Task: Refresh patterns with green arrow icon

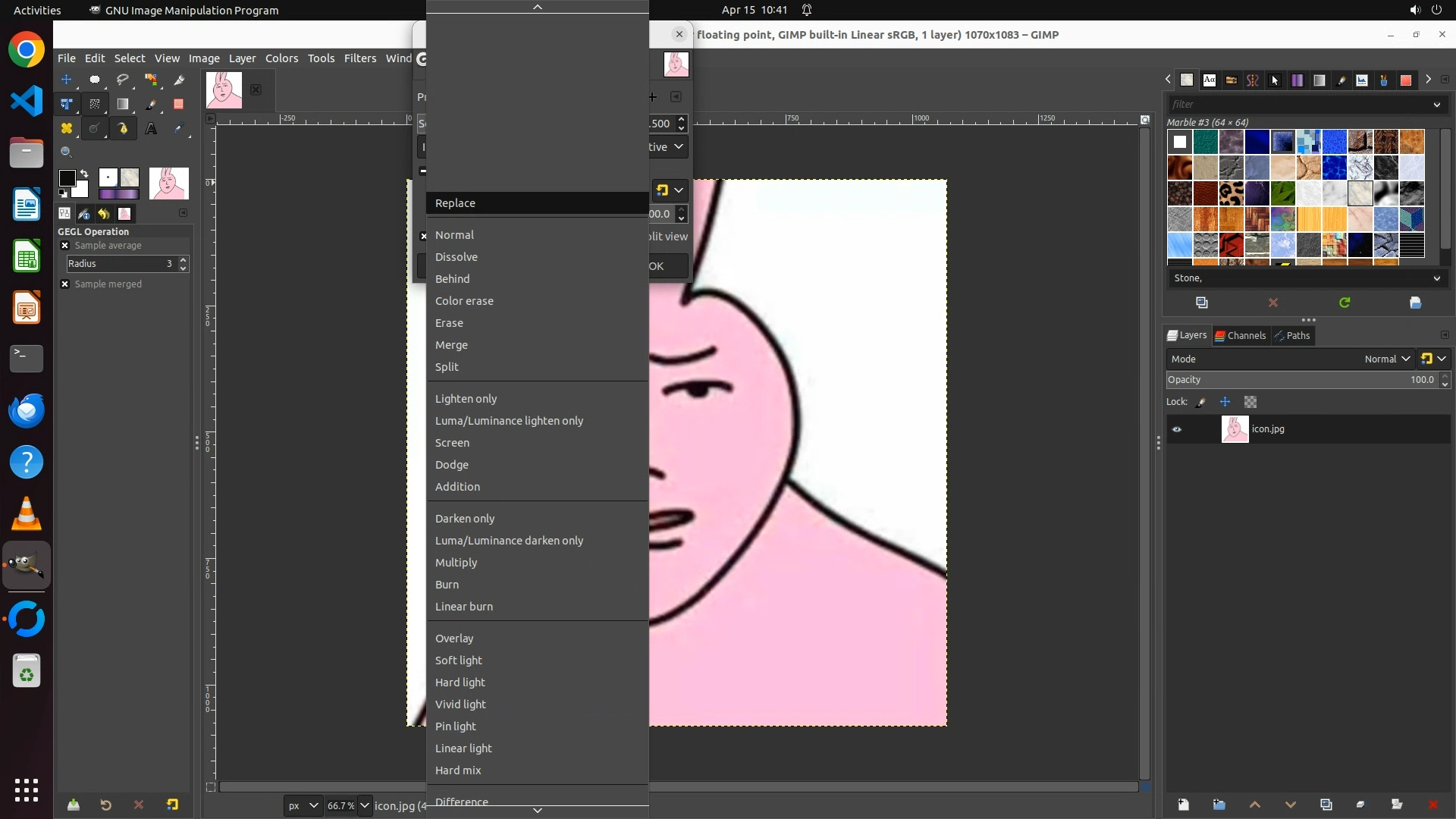Action: (1345, 303)
